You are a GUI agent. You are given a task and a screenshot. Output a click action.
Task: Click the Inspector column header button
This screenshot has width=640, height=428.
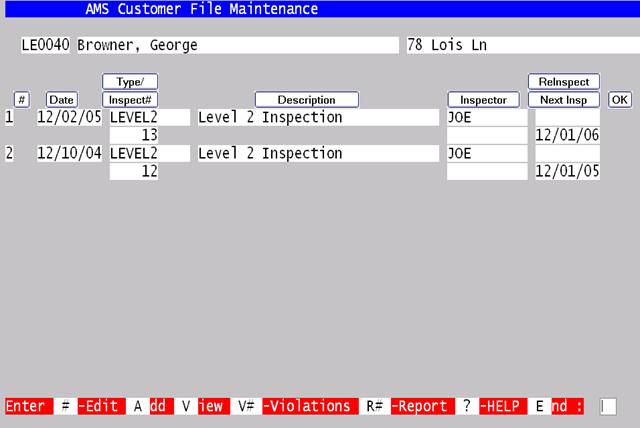pos(483,100)
